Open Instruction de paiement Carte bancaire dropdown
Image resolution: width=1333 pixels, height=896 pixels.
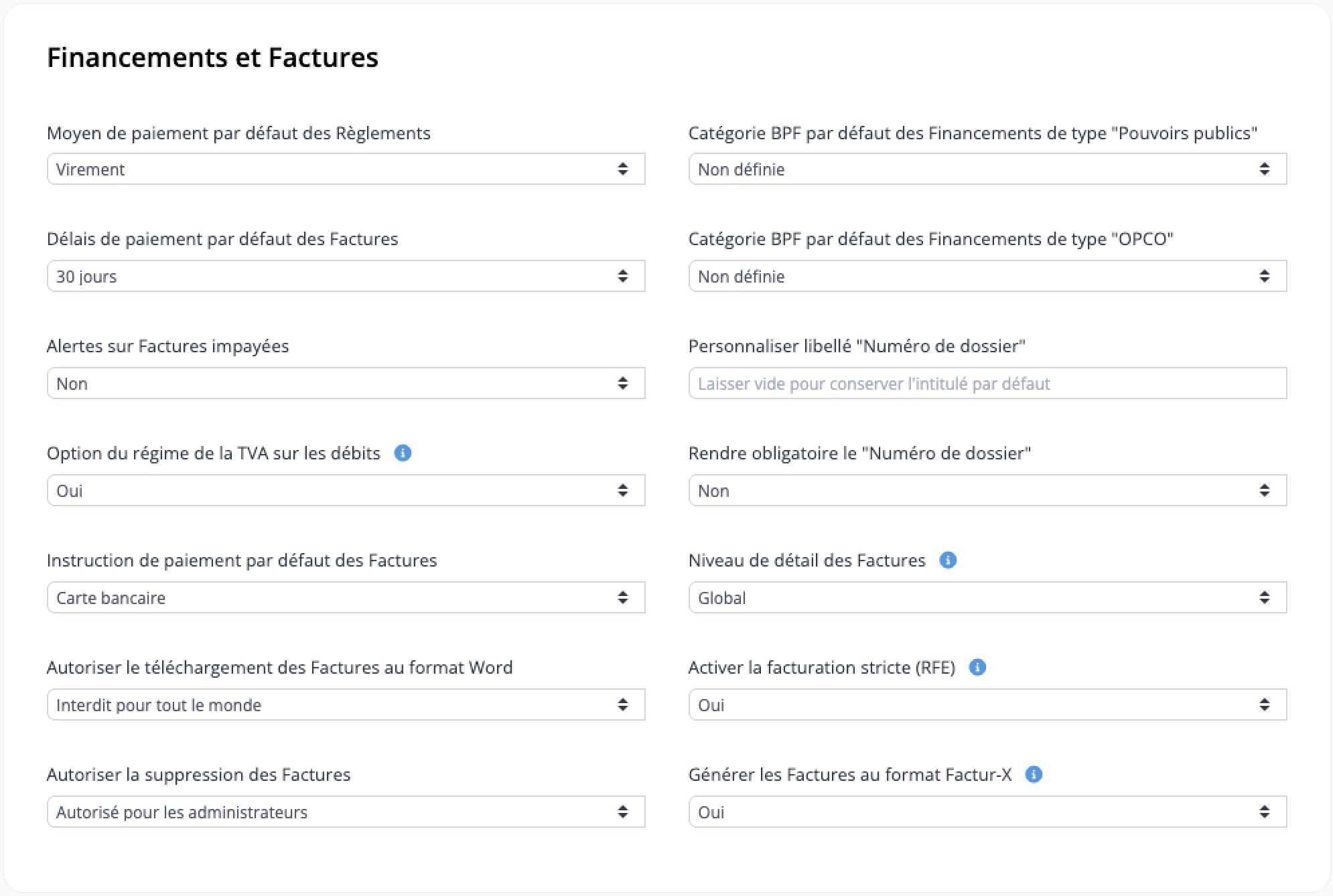[x=346, y=597]
